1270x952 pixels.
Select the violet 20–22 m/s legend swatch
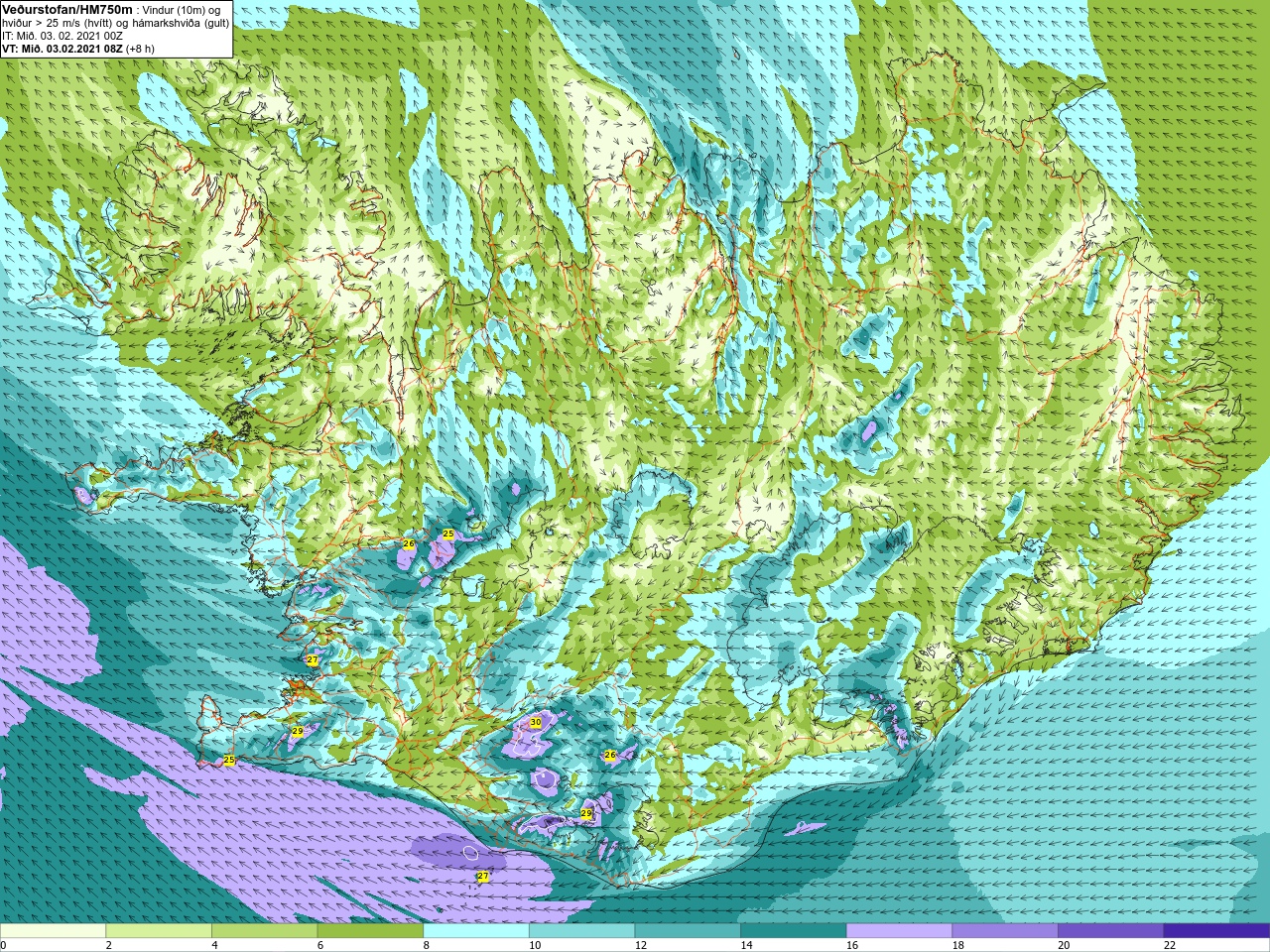pyautogui.click(x=1111, y=930)
